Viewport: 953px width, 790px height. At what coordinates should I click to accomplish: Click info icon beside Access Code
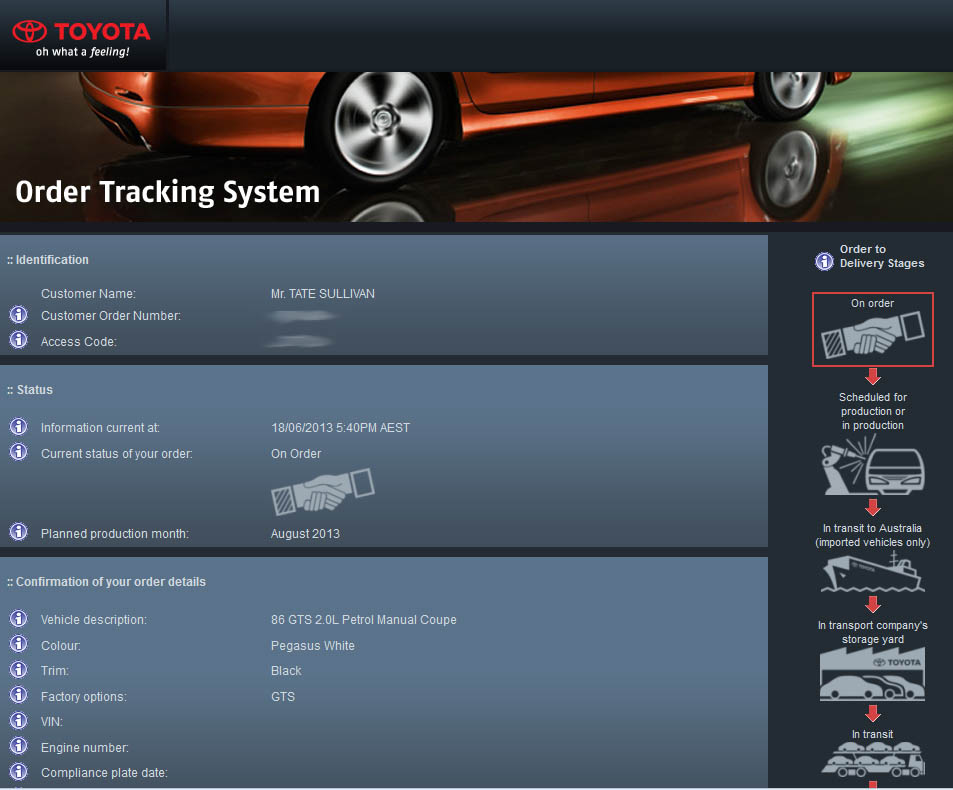click(x=18, y=340)
